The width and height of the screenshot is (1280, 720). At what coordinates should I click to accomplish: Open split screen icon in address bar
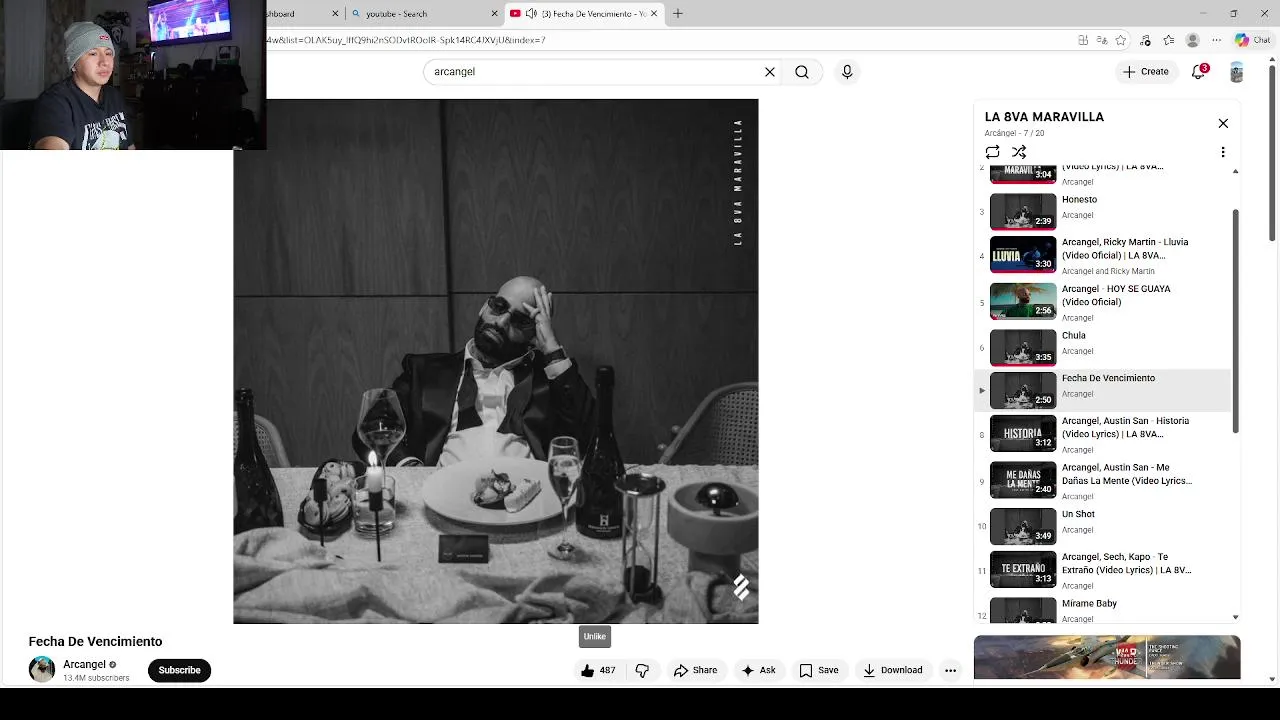1083,40
